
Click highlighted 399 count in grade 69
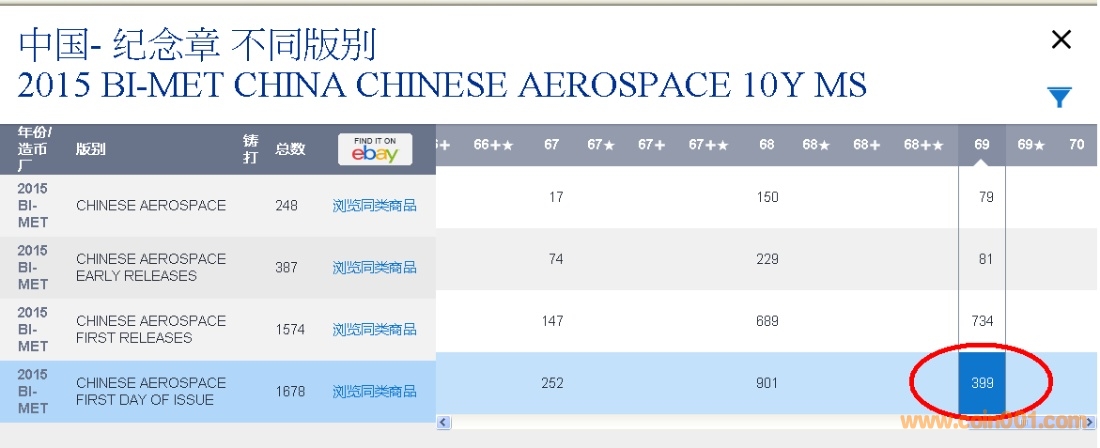[x=982, y=383]
